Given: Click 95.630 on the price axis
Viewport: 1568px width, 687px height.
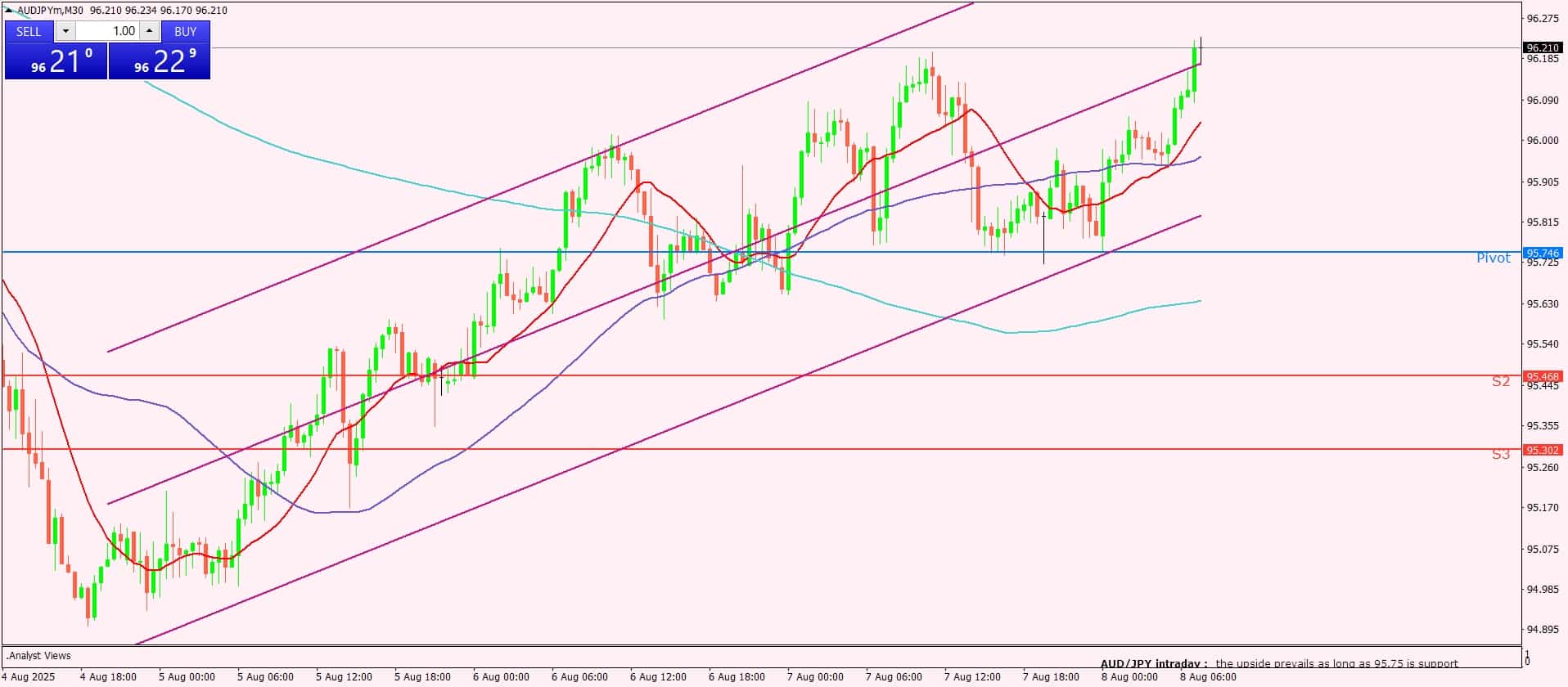Looking at the screenshot, I should point(1543,303).
